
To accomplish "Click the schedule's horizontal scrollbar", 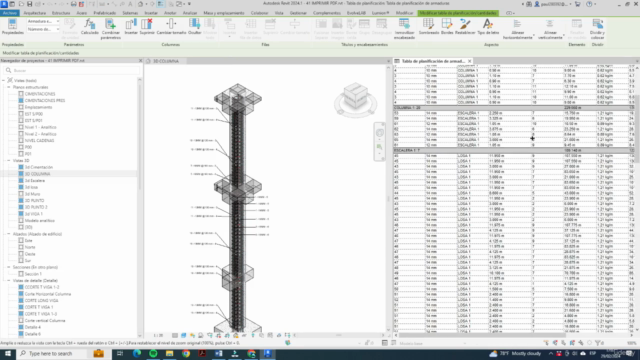I will [482, 336].
